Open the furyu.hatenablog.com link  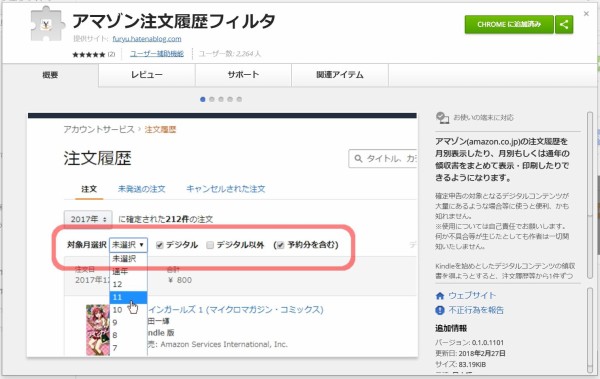[147, 39]
